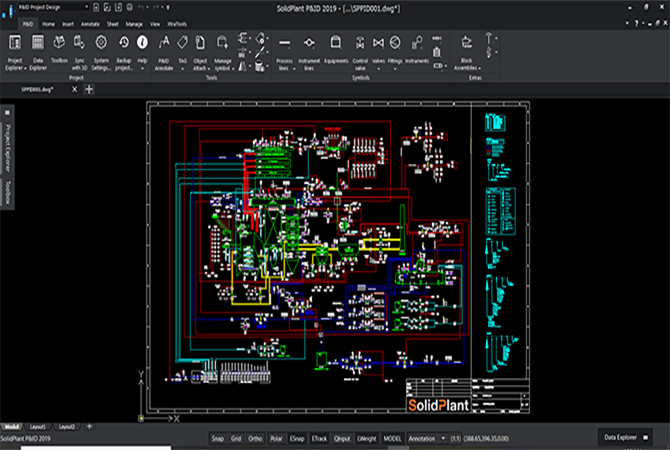Toggle ETrack in status bar

click(319, 438)
